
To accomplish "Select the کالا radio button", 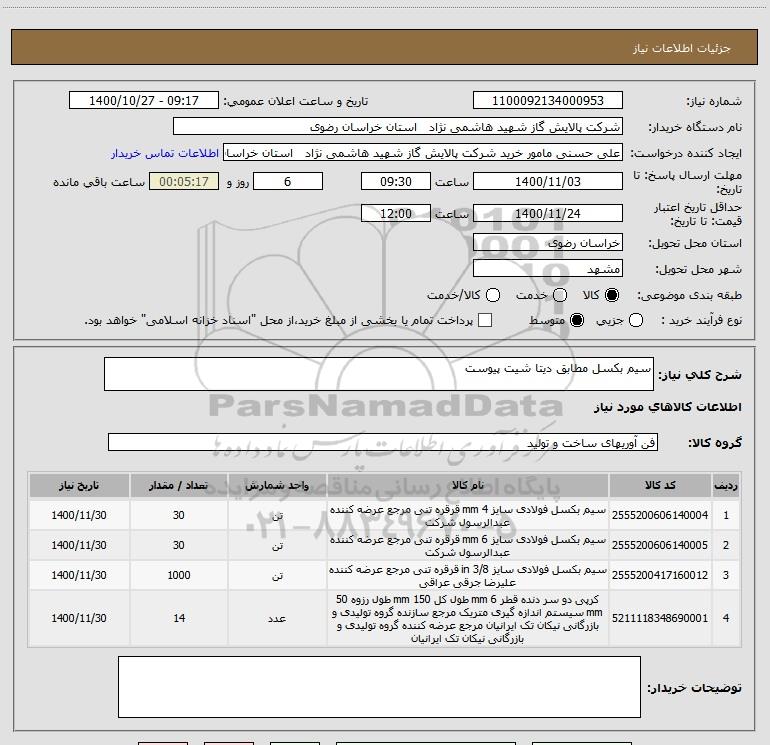I will 612,295.
